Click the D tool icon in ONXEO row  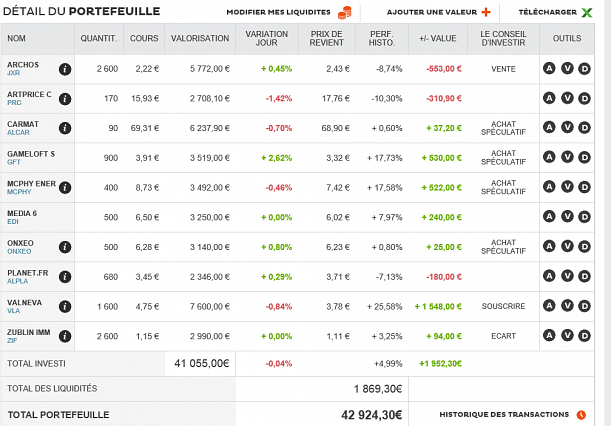click(x=585, y=247)
